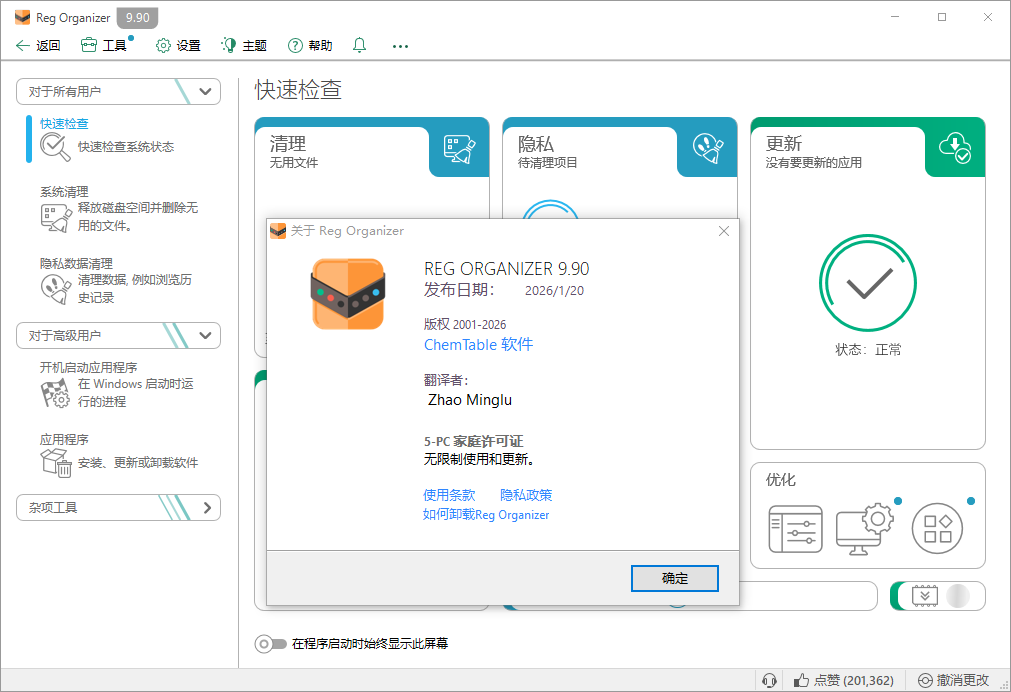Click the notification bell icon
Screen dimensions: 1011x692
click(x=360, y=45)
